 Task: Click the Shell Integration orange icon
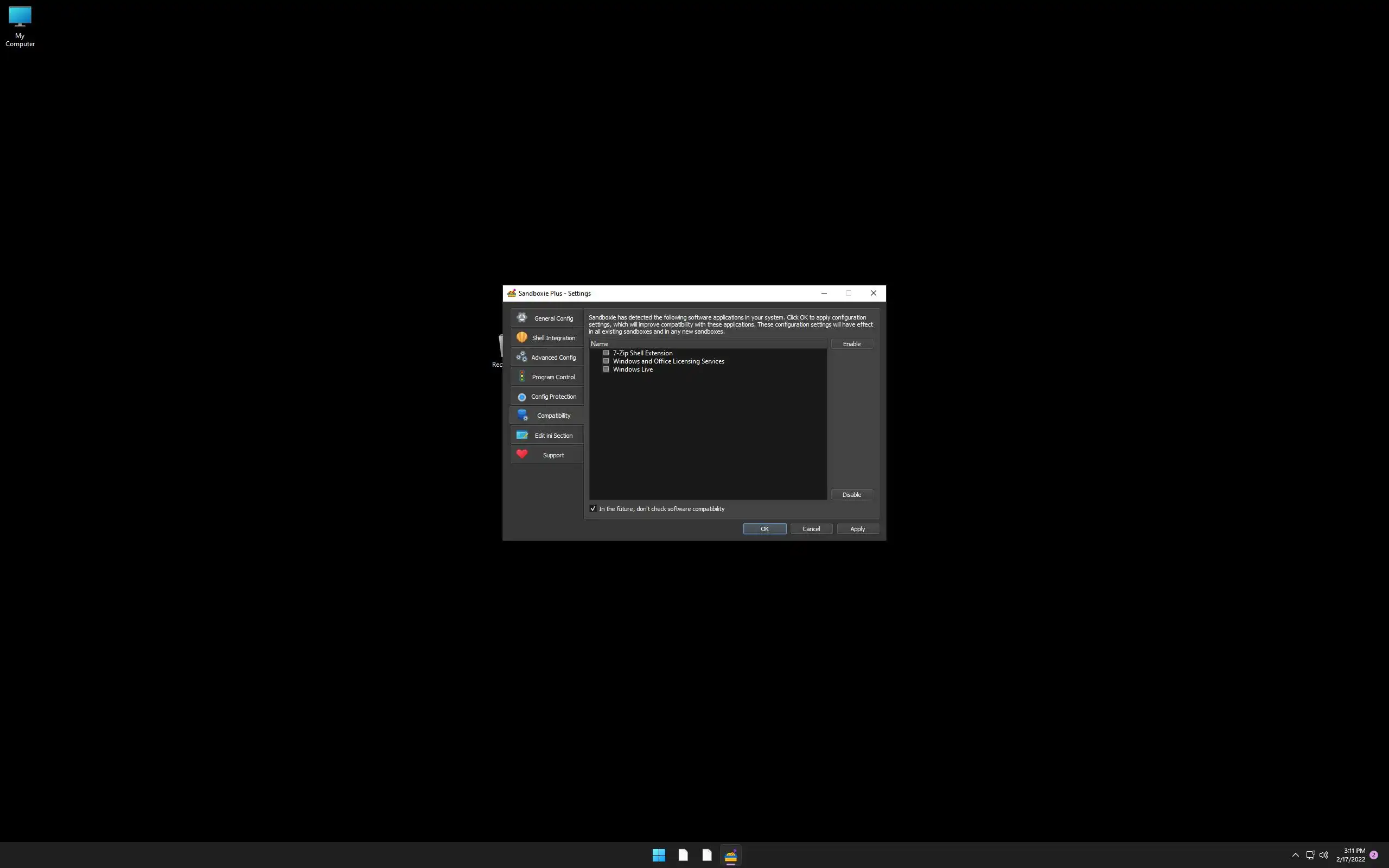522,337
